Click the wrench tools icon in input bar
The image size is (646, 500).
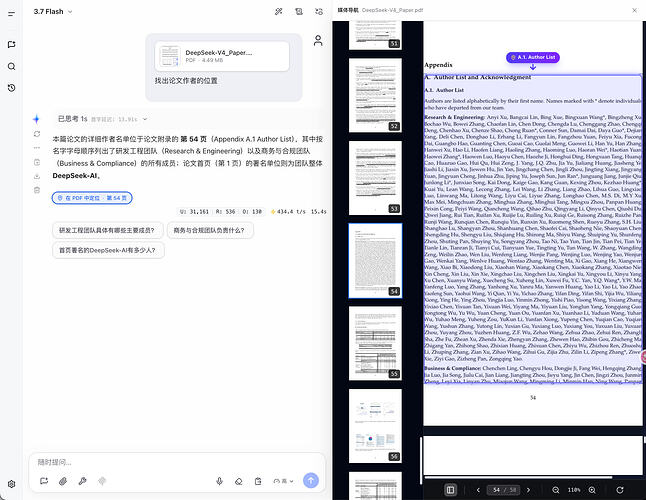coord(82,481)
